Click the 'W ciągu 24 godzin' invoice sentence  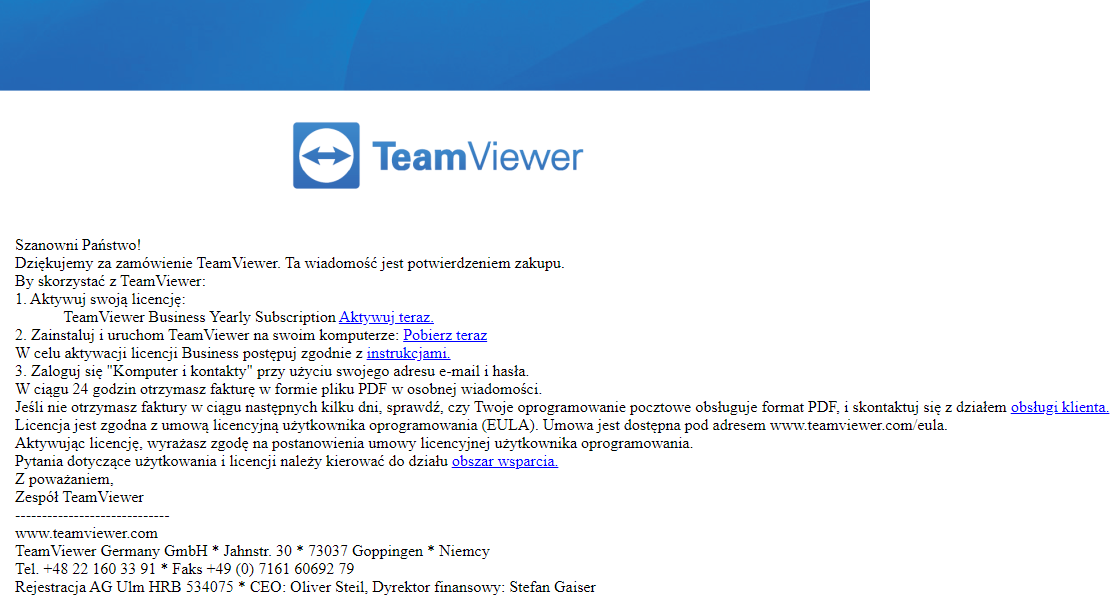coord(279,389)
